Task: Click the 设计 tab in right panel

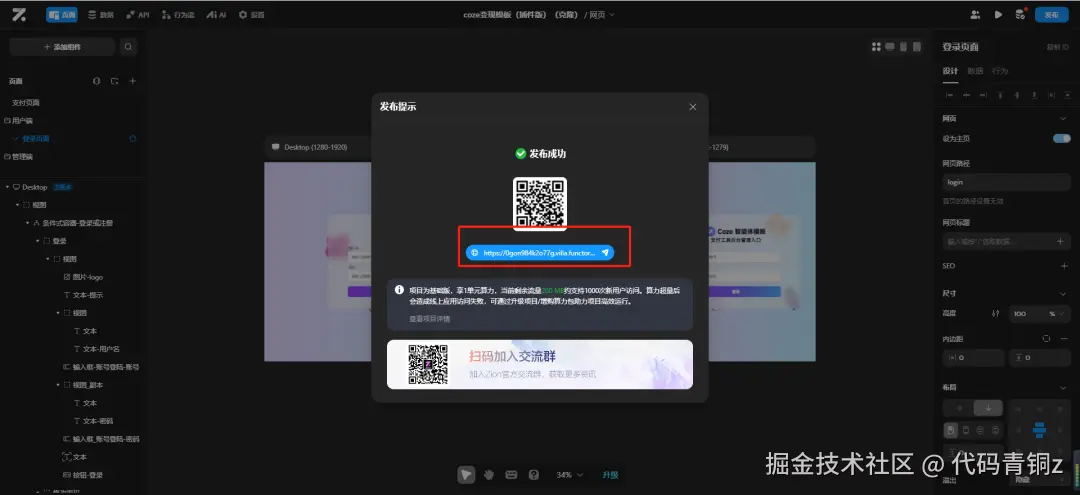Action: [x=951, y=71]
